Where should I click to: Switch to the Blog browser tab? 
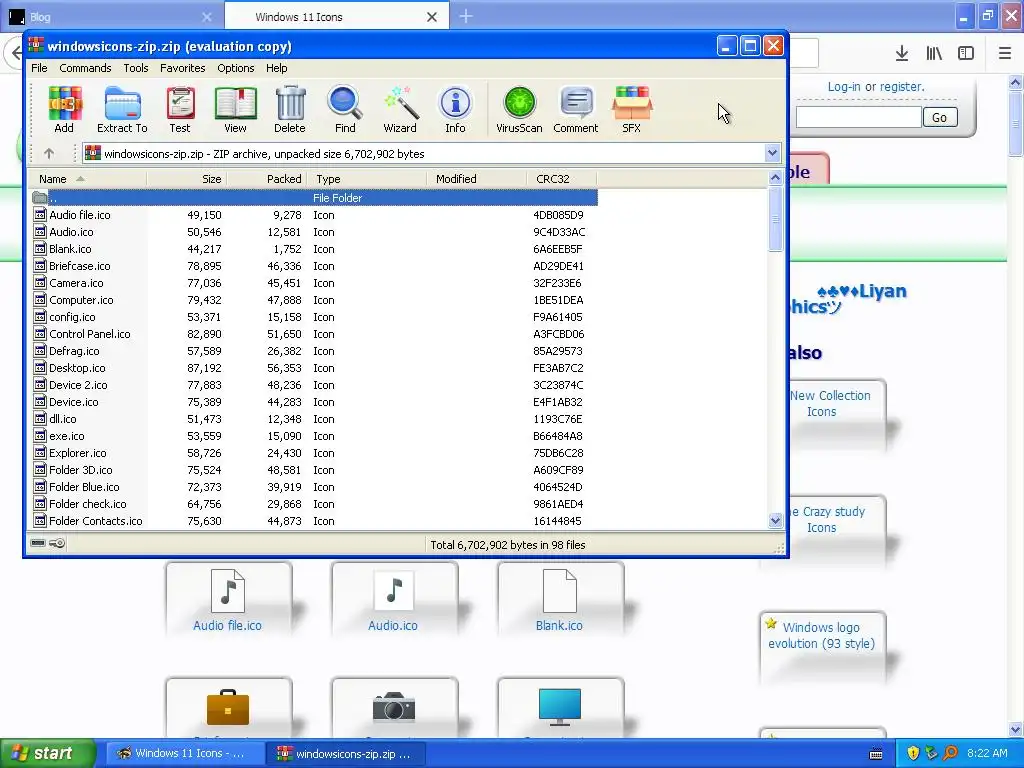pos(111,17)
